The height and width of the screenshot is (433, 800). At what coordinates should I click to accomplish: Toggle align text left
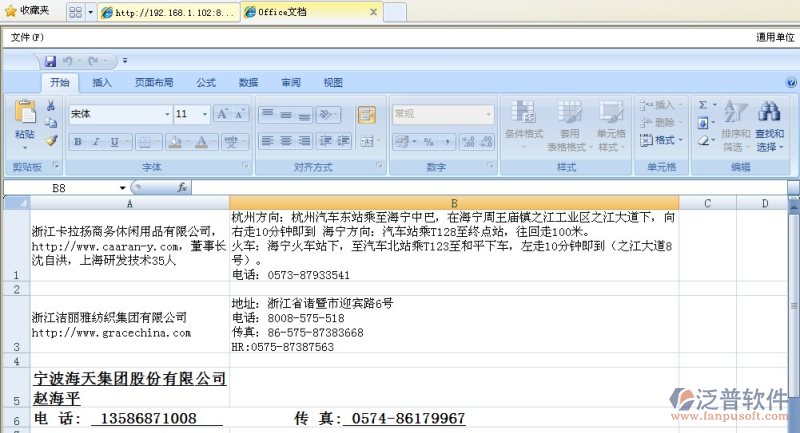(x=268, y=141)
